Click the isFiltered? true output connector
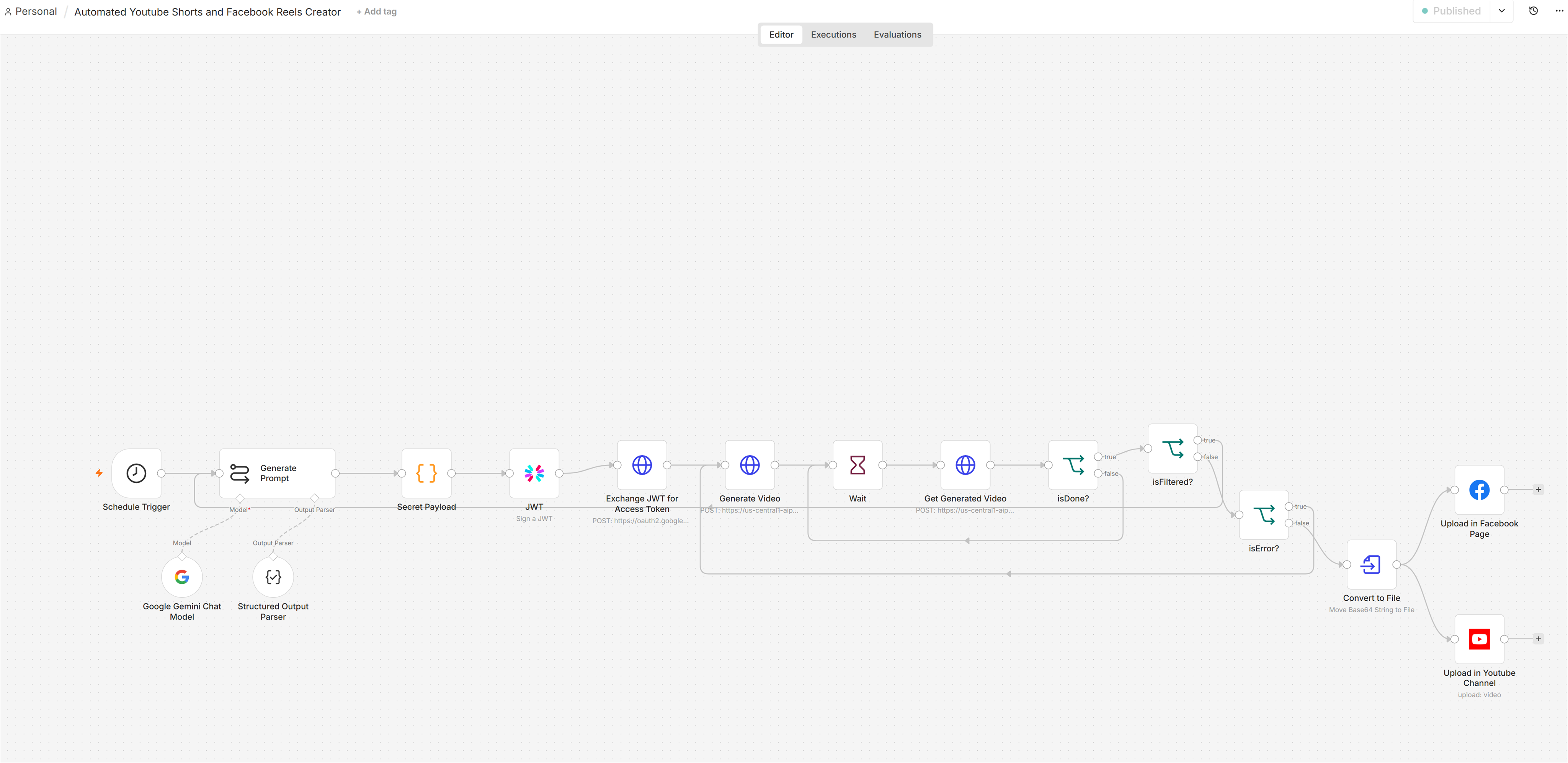The height and width of the screenshot is (763, 1568). (1197, 440)
